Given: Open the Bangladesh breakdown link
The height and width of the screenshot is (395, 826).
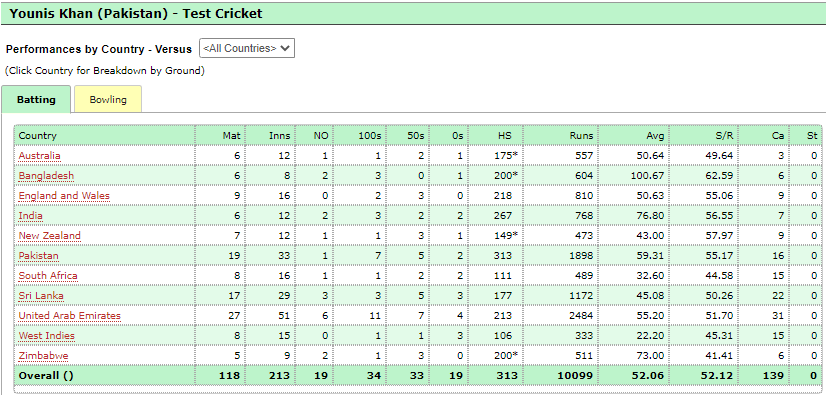Looking at the screenshot, I should [x=46, y=176].
